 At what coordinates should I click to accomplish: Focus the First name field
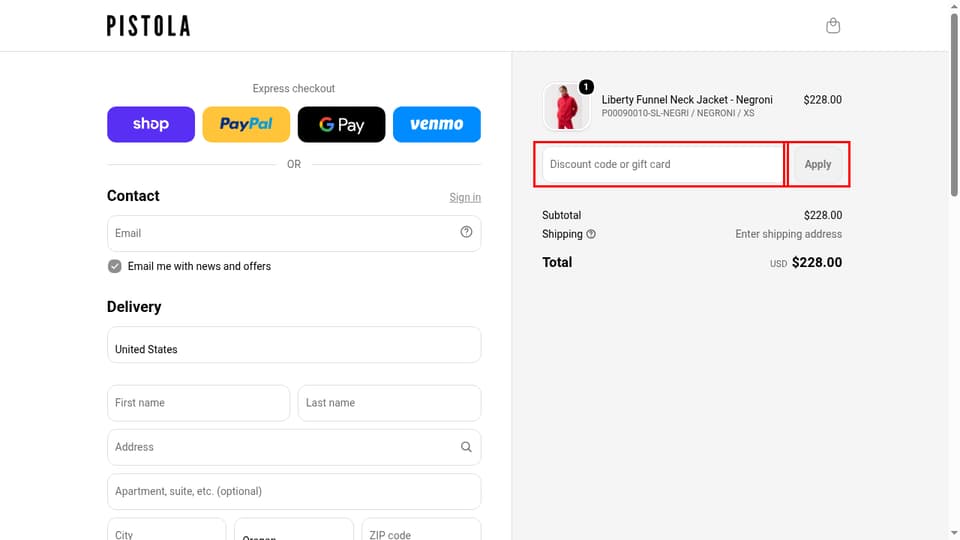[198, 403]
